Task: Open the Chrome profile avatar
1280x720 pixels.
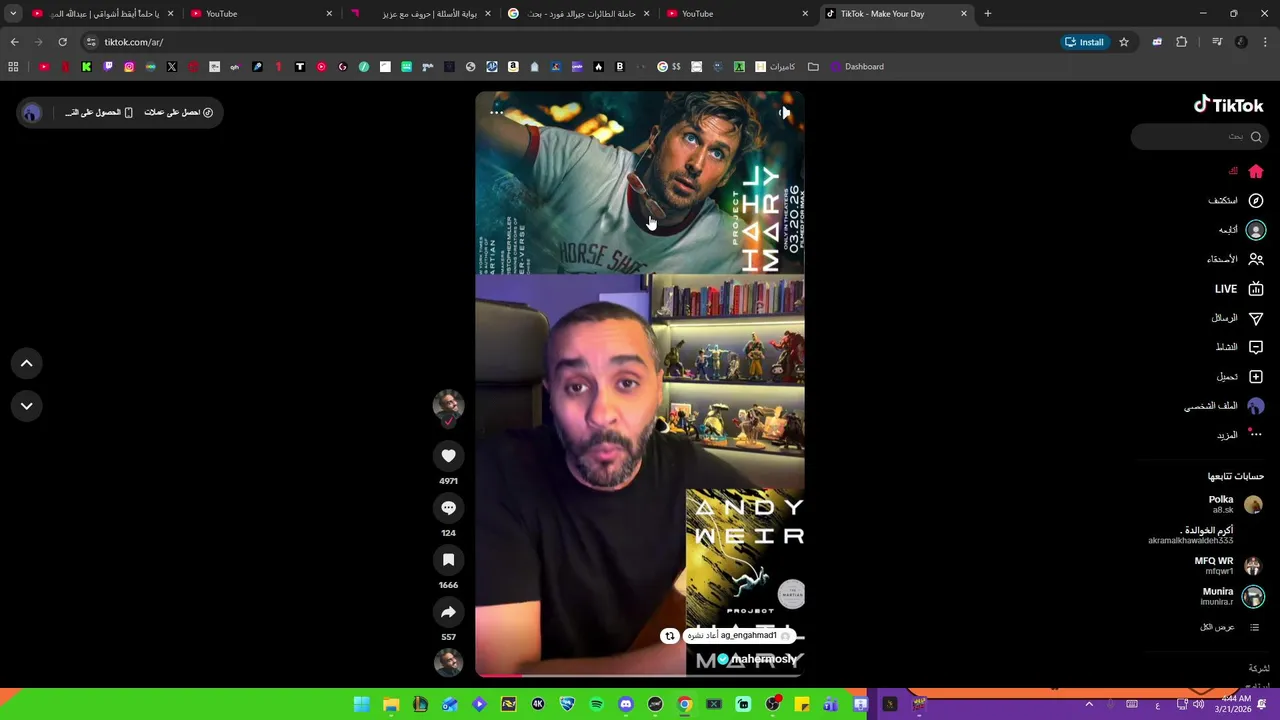Action: [1241, 42]
